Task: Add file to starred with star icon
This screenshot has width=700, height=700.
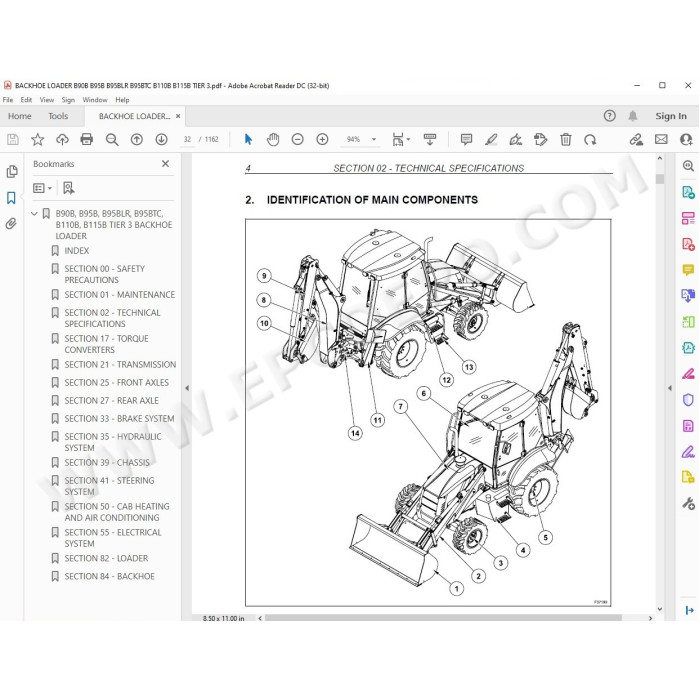Action: click(38, 140)
